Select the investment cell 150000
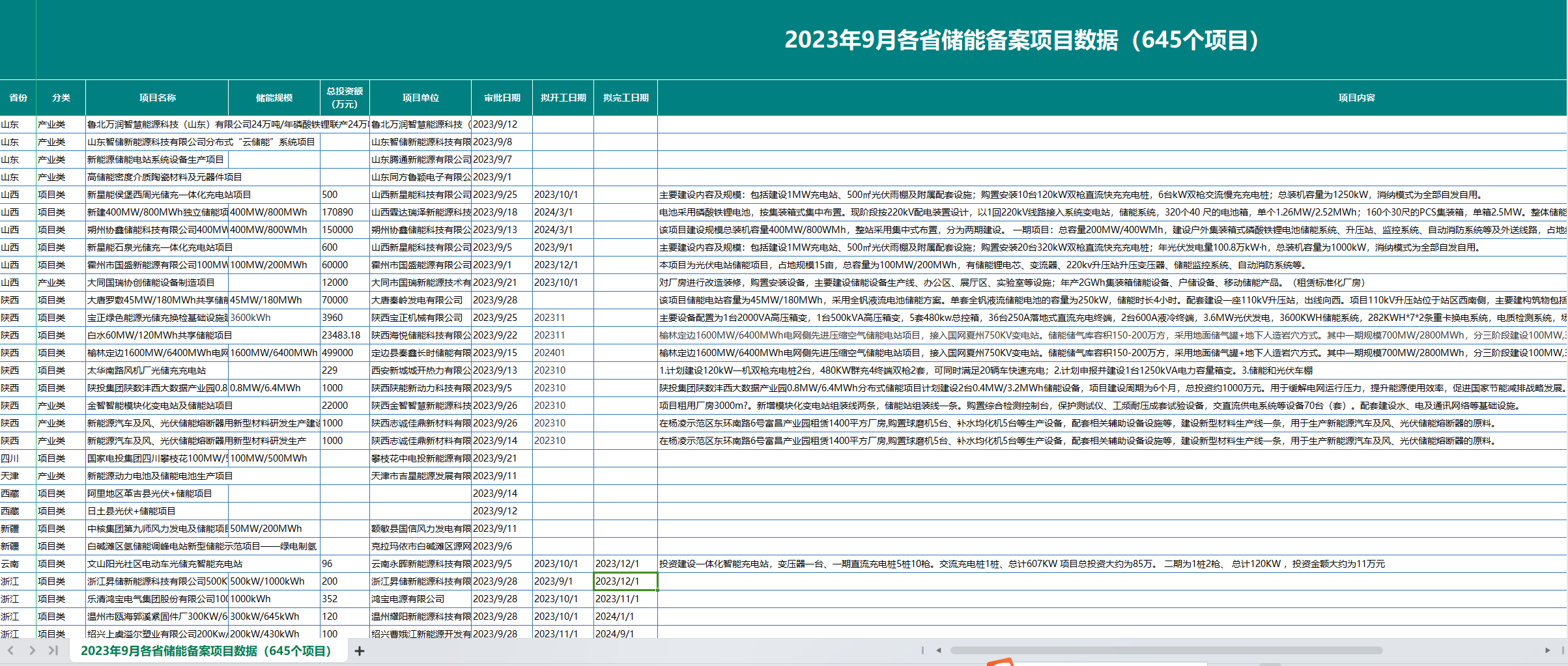The image size is (1568, 666). tap(345, 230)
